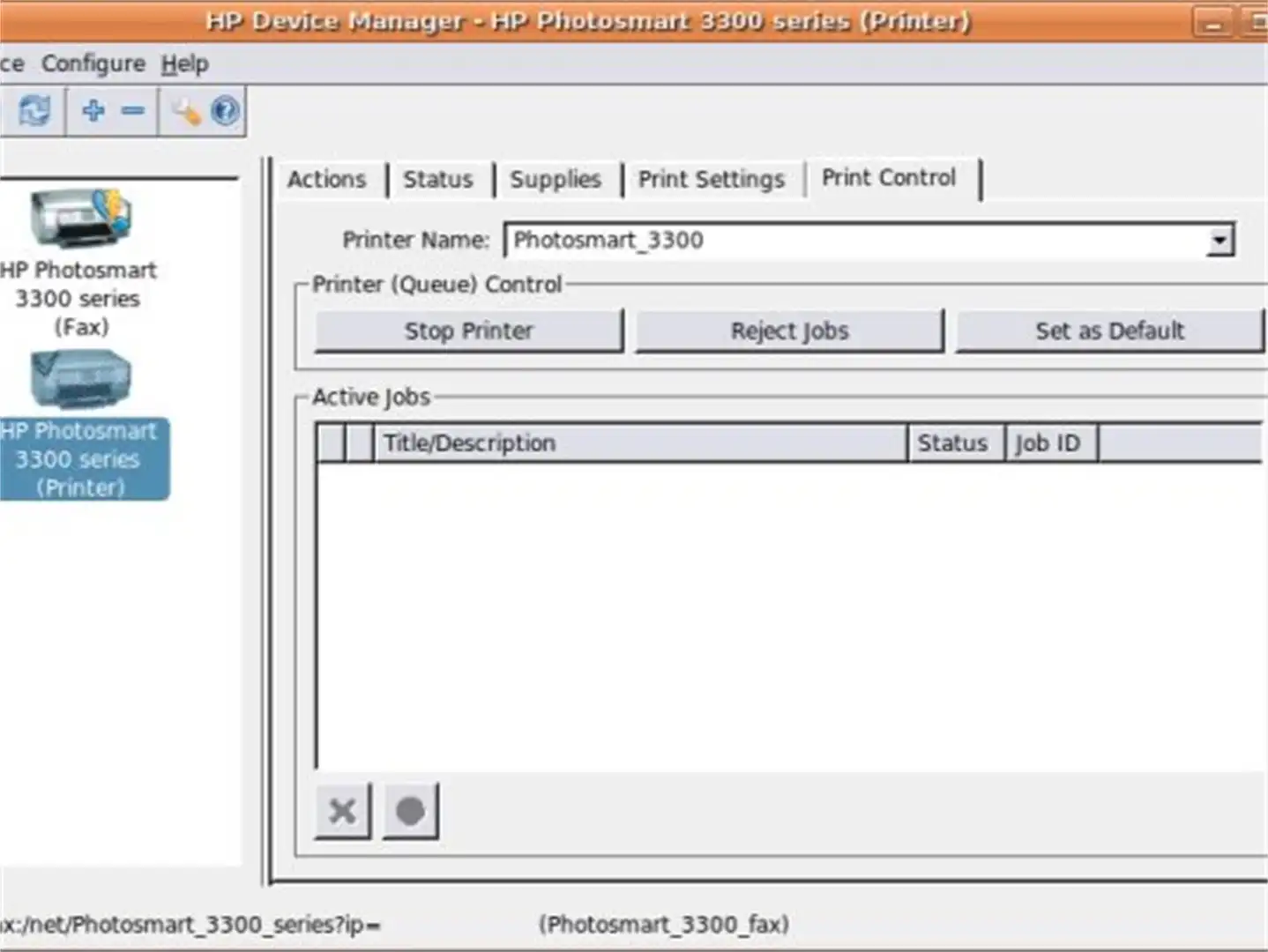Click the Set as Default button

tap(1110, 331)
